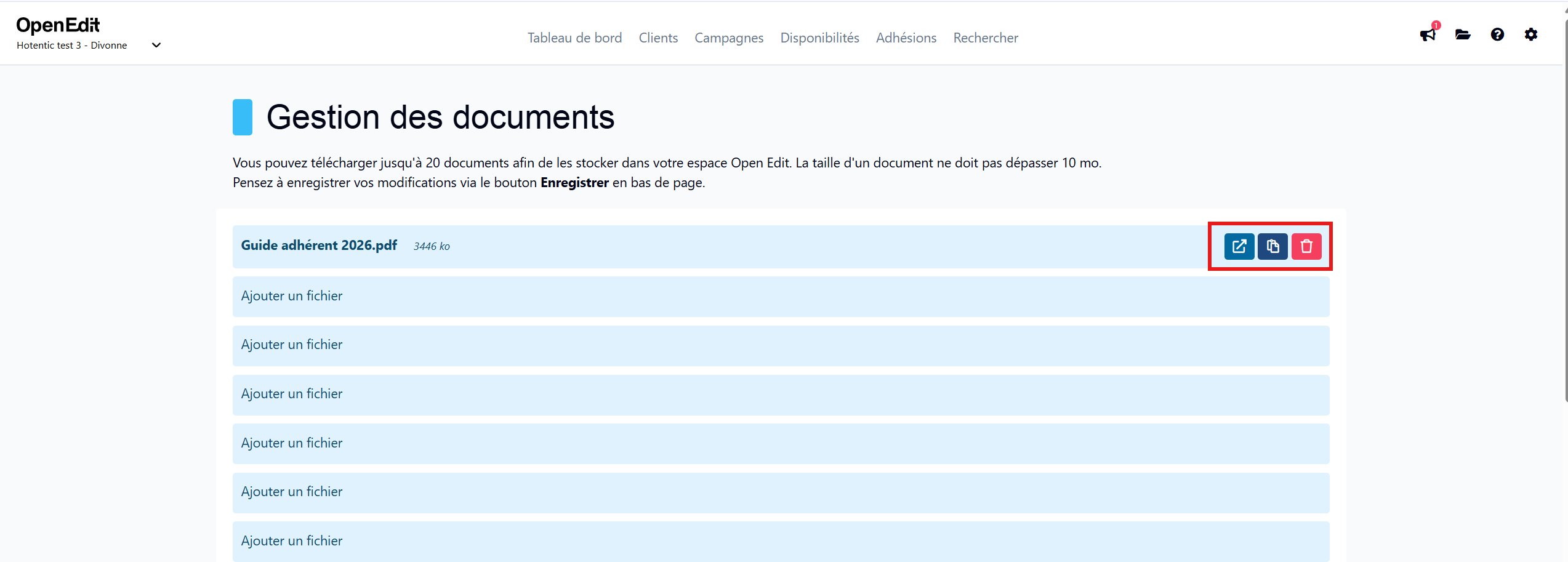Select Campagnes in the navigation
Viewport: 1568px width, 562px height.
[728, 38]
